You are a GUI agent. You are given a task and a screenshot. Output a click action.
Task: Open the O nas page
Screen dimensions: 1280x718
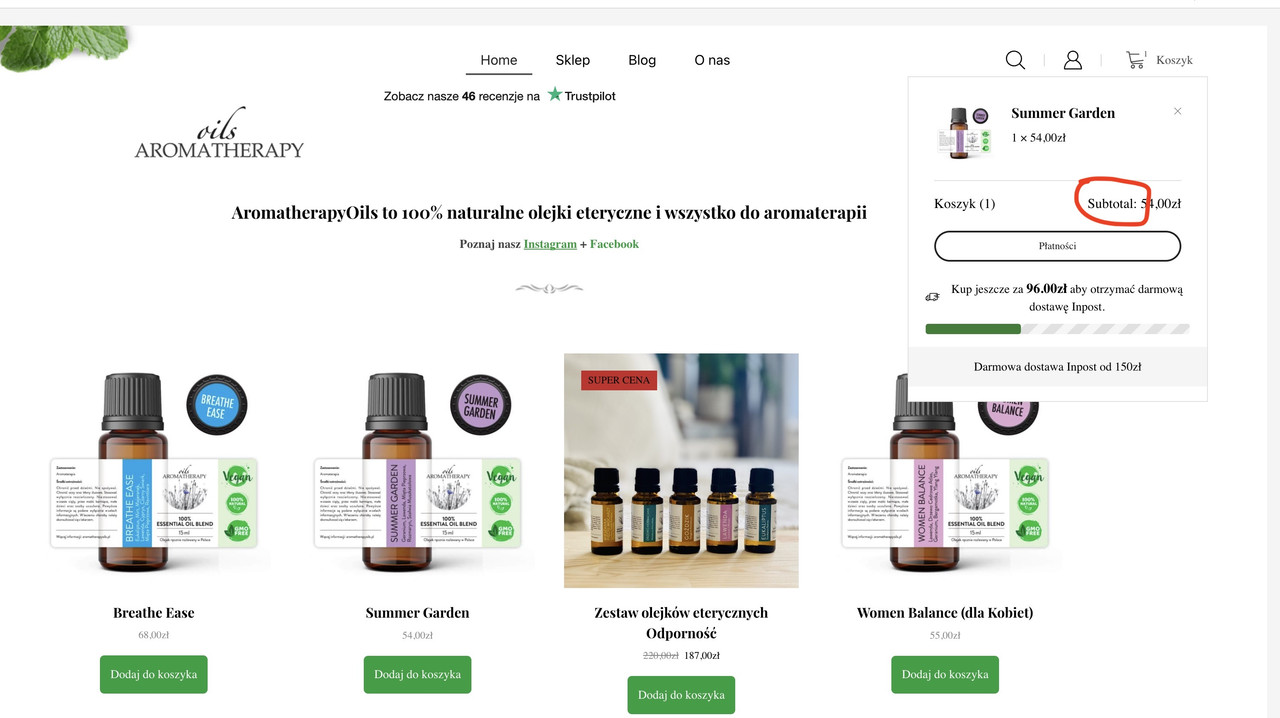712,60
